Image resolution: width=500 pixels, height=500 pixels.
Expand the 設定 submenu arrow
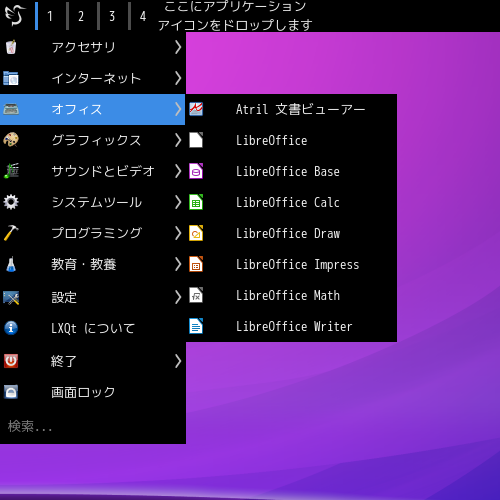coord(178,297)
